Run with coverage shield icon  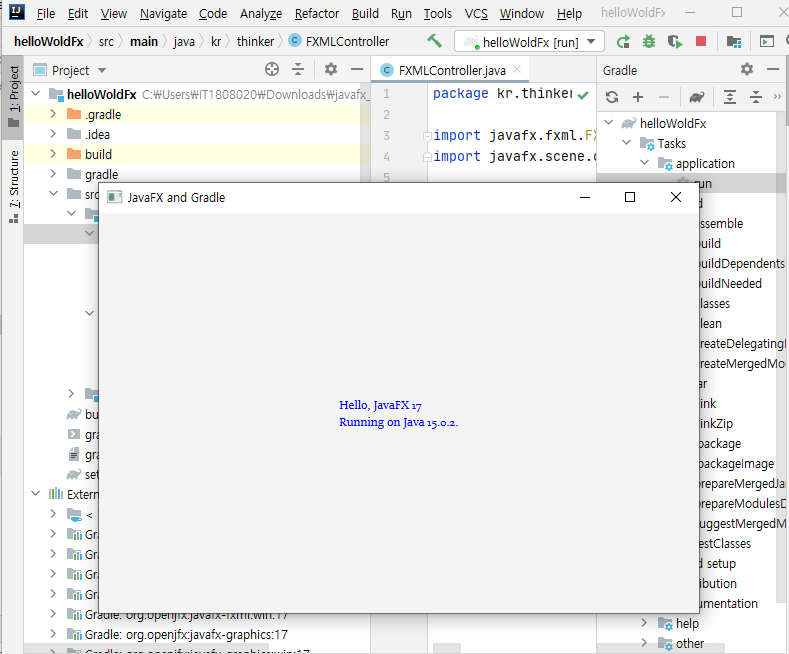pos(675,42)
